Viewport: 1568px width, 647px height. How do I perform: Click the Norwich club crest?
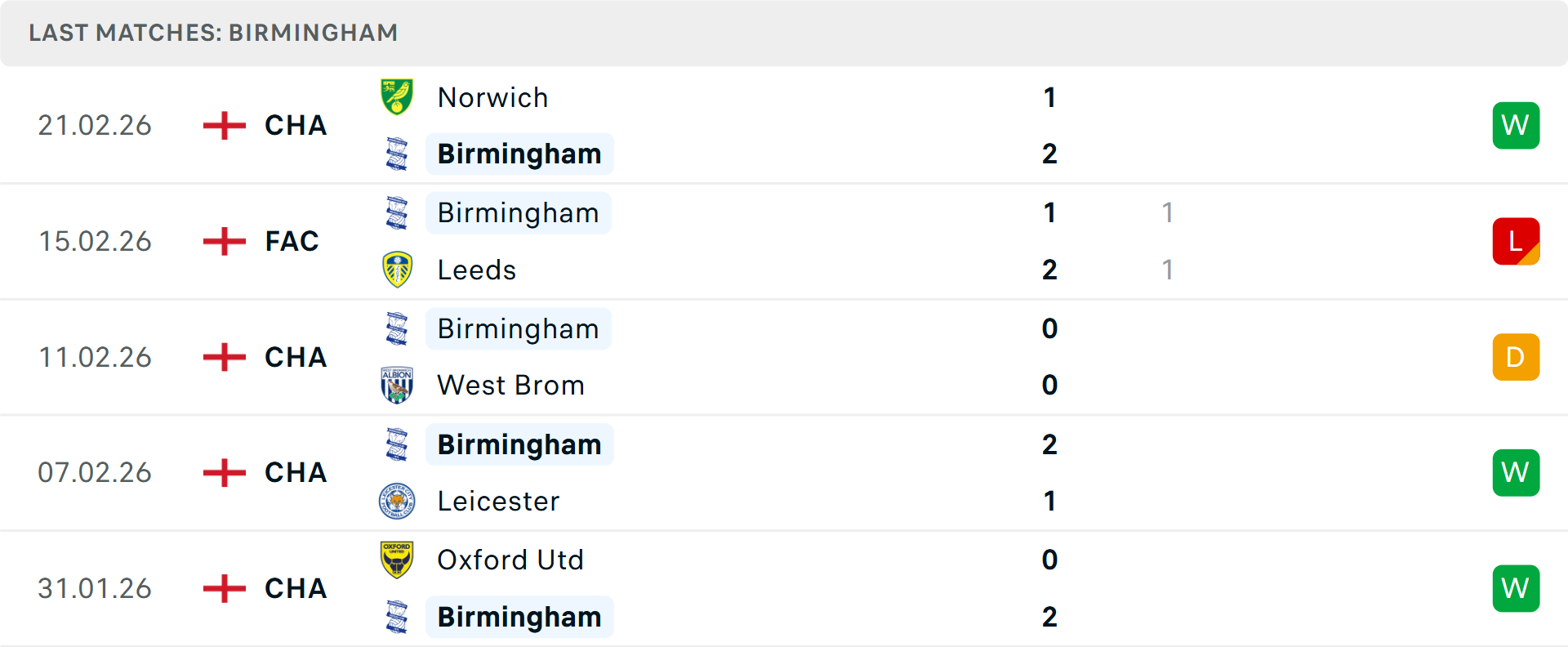click(x=397, y=97)
